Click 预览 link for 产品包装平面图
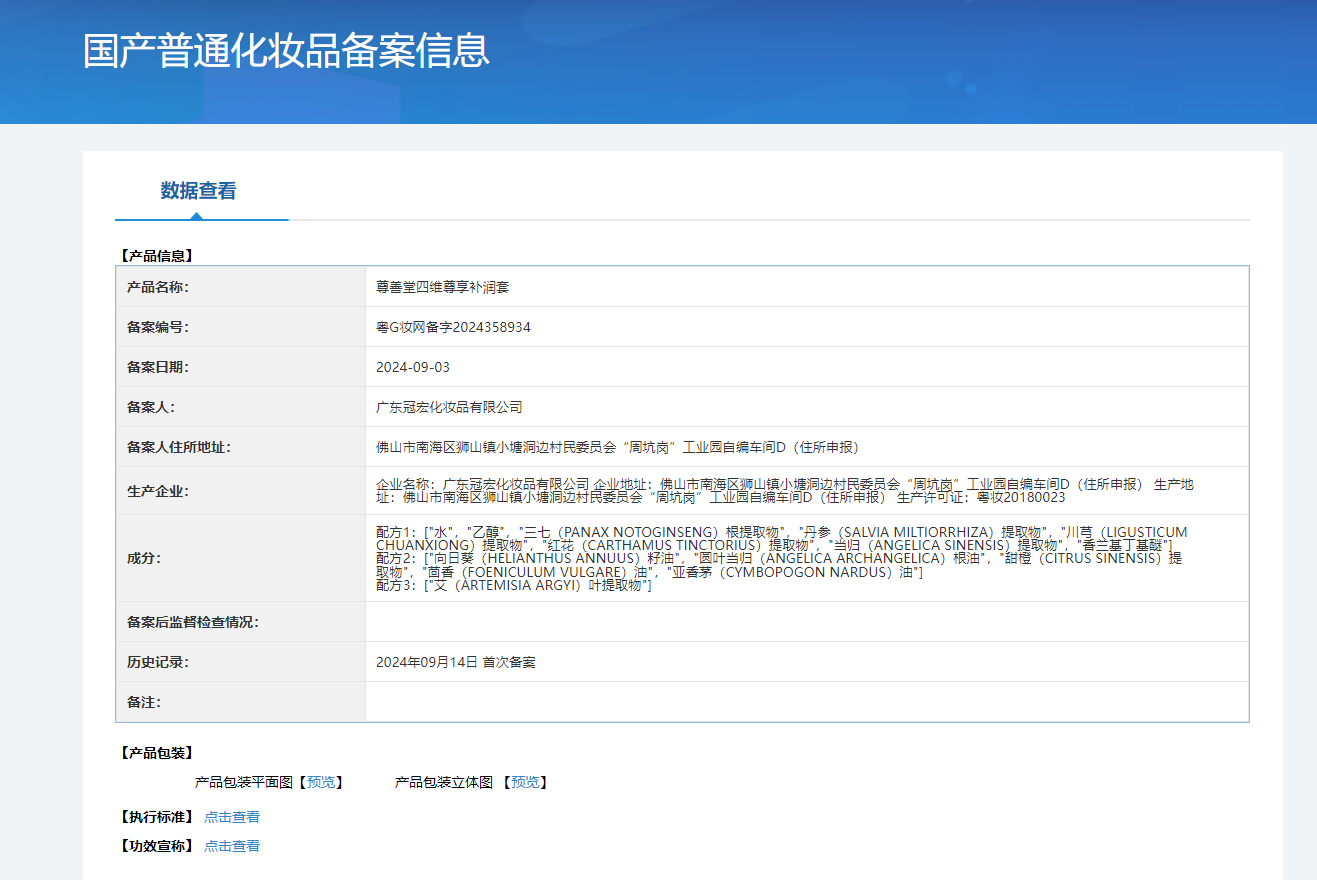 (321, 782)
